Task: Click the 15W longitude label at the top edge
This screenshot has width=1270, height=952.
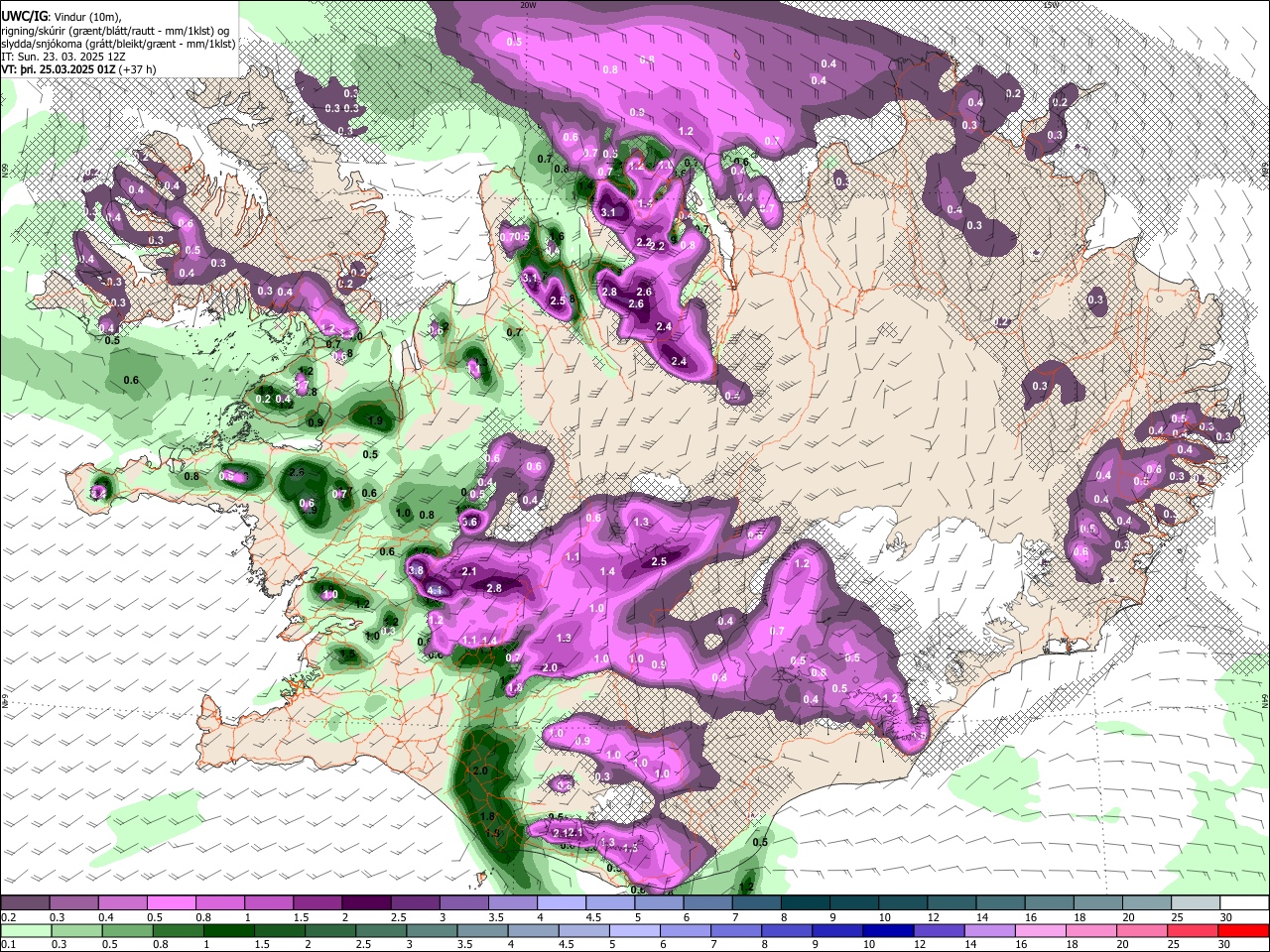Action: point(1052,4)
